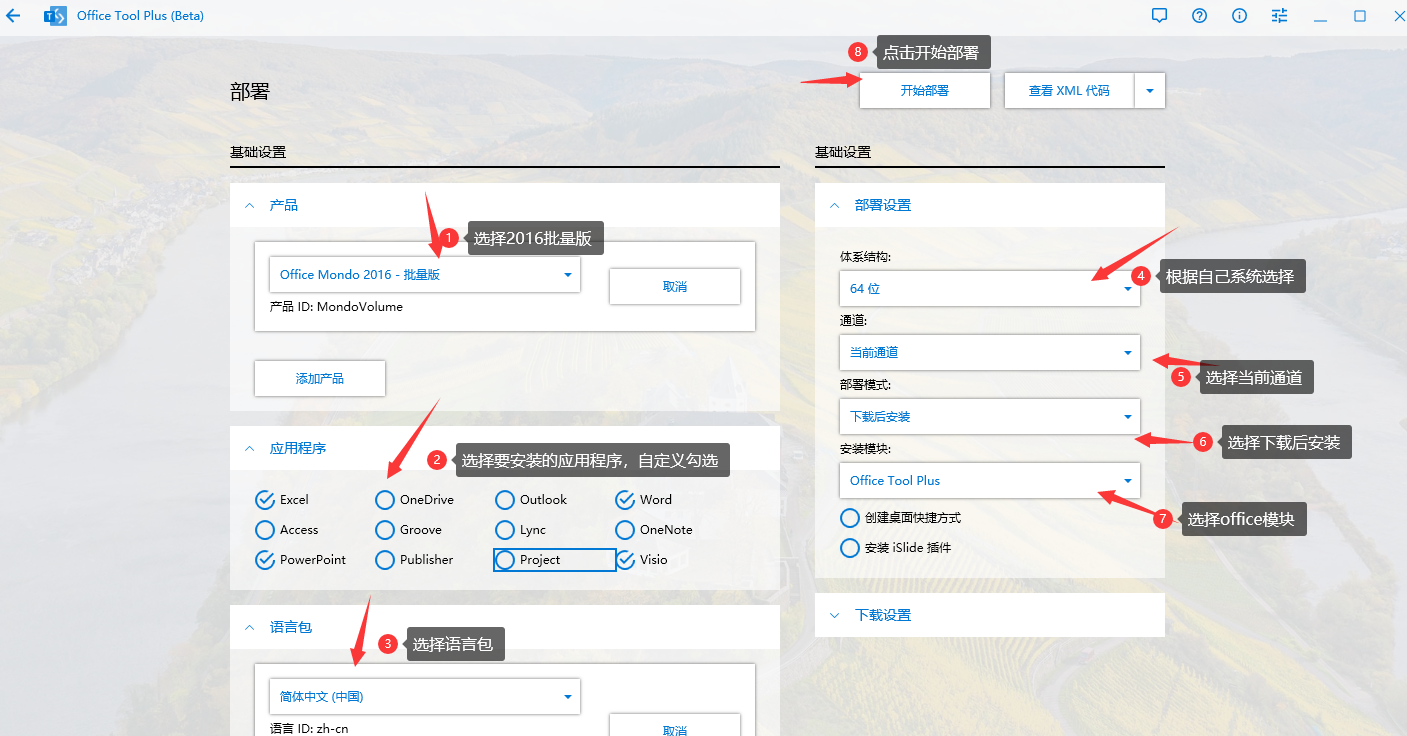This screenshot has height=736, width=1407.
Task: Open the arrow beside 查看 XML 代码
Action: coord(1150,90)
